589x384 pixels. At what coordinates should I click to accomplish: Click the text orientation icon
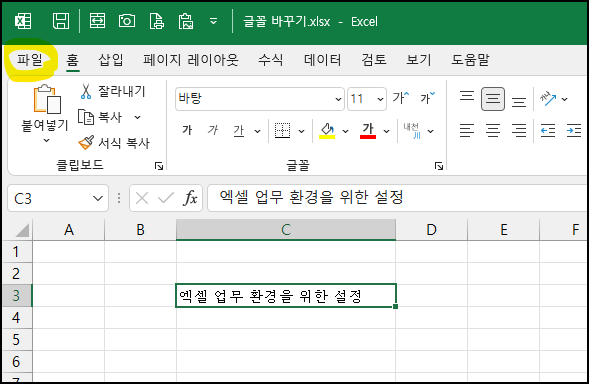pyautogui.click(x=548, y=98)
